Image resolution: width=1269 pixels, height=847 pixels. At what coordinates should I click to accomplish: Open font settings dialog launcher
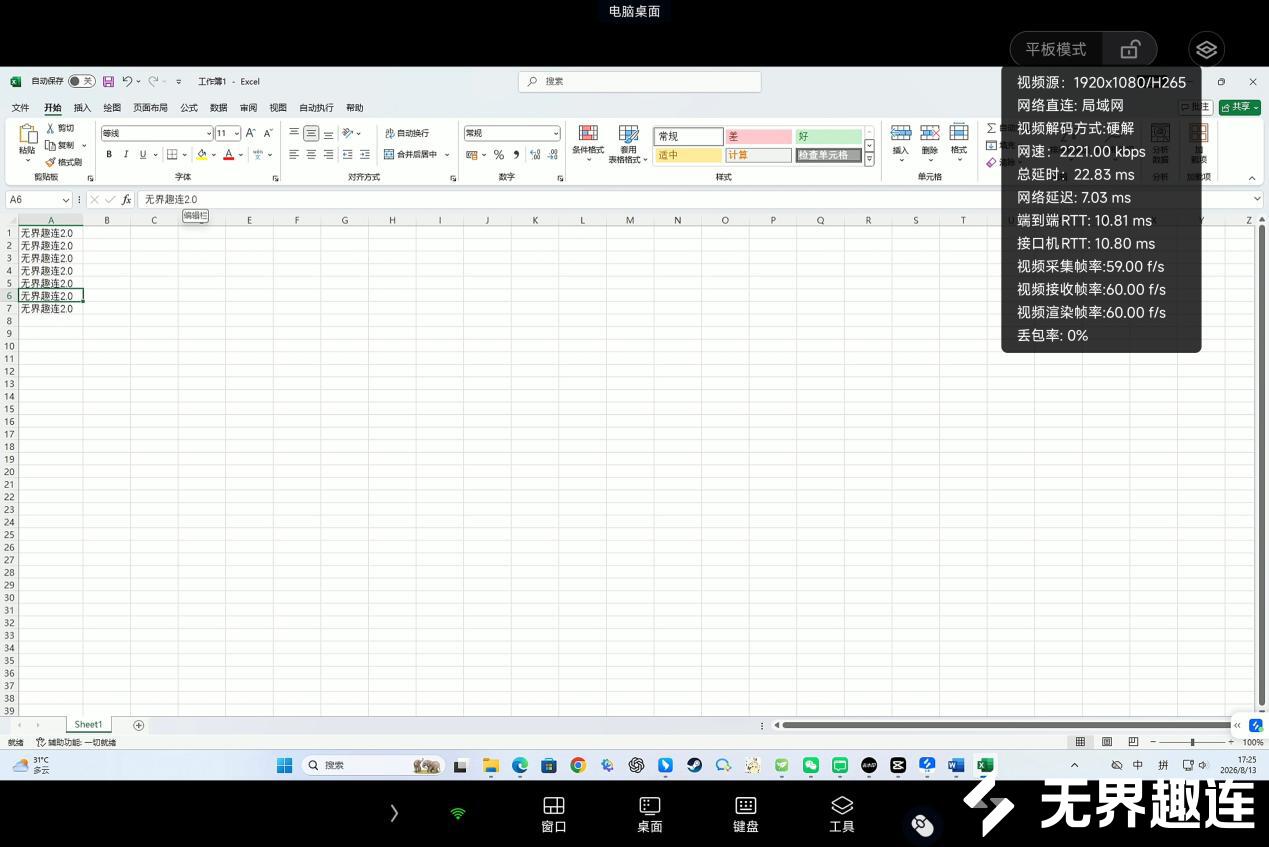click(275, 178)
